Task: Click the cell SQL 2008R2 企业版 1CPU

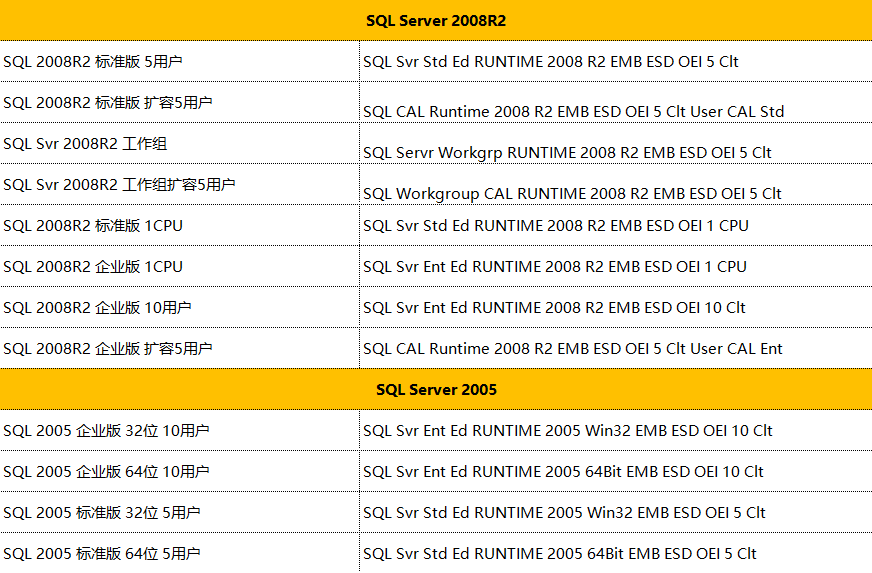Action: click(180, 266)
